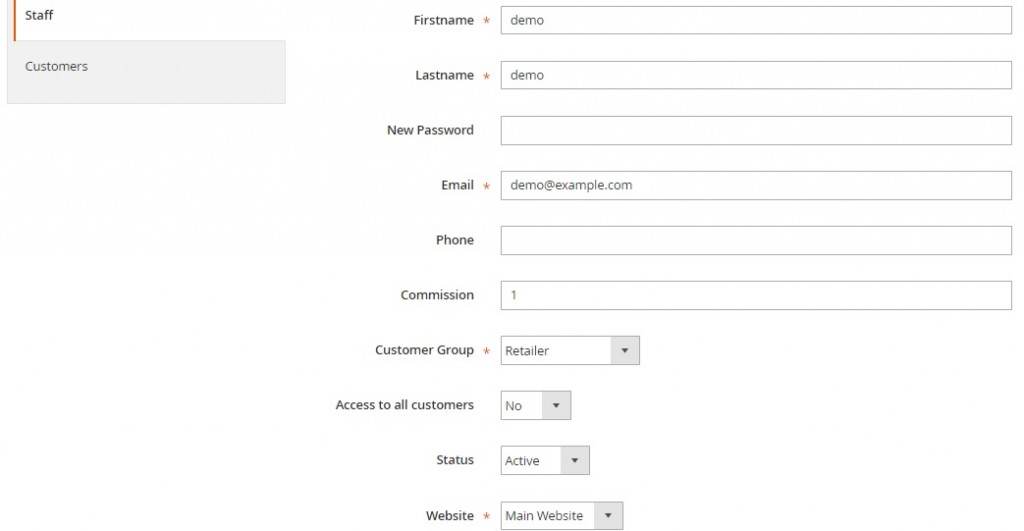This screenshot has height=531, width=1024.
Task: Click the Email label
Action: (457, 185)
